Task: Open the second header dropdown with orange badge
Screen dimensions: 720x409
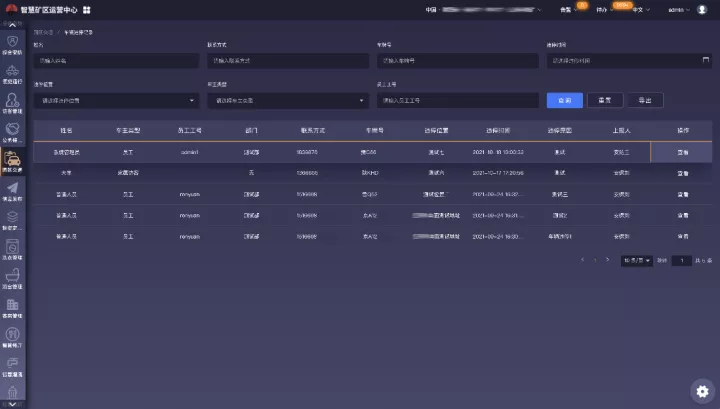Action: click(604, 10)
